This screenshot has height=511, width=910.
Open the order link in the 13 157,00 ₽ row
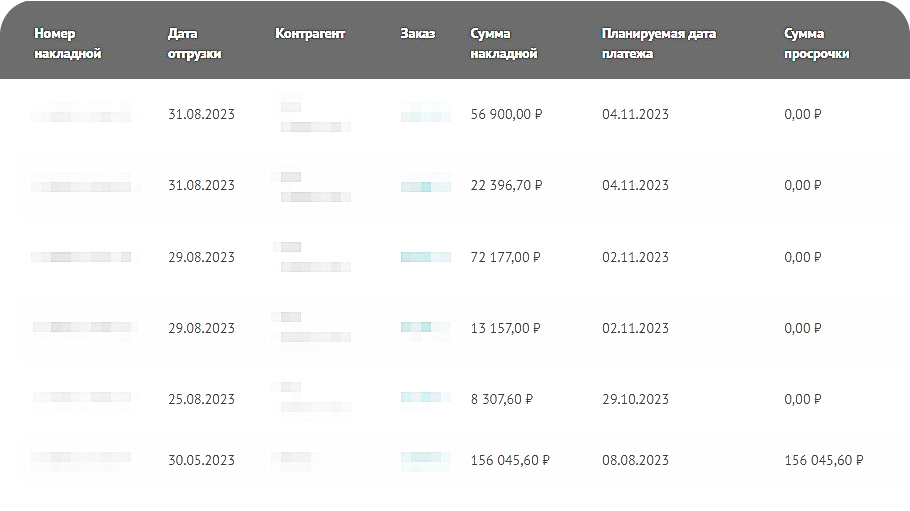tap(425, 328)
